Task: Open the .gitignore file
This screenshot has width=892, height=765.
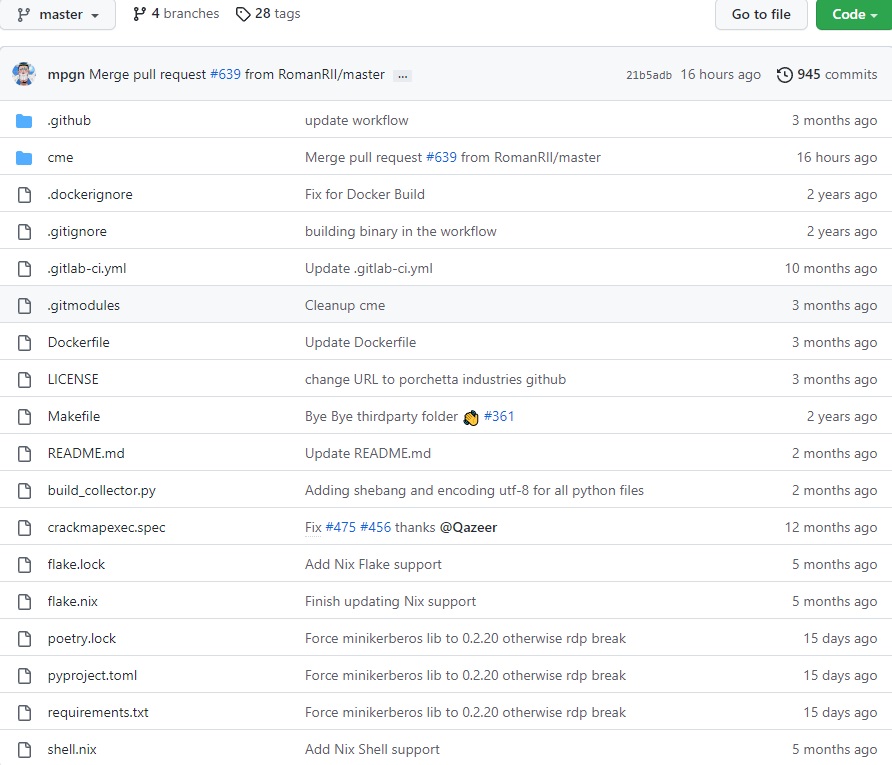Action: click(77, 231)
